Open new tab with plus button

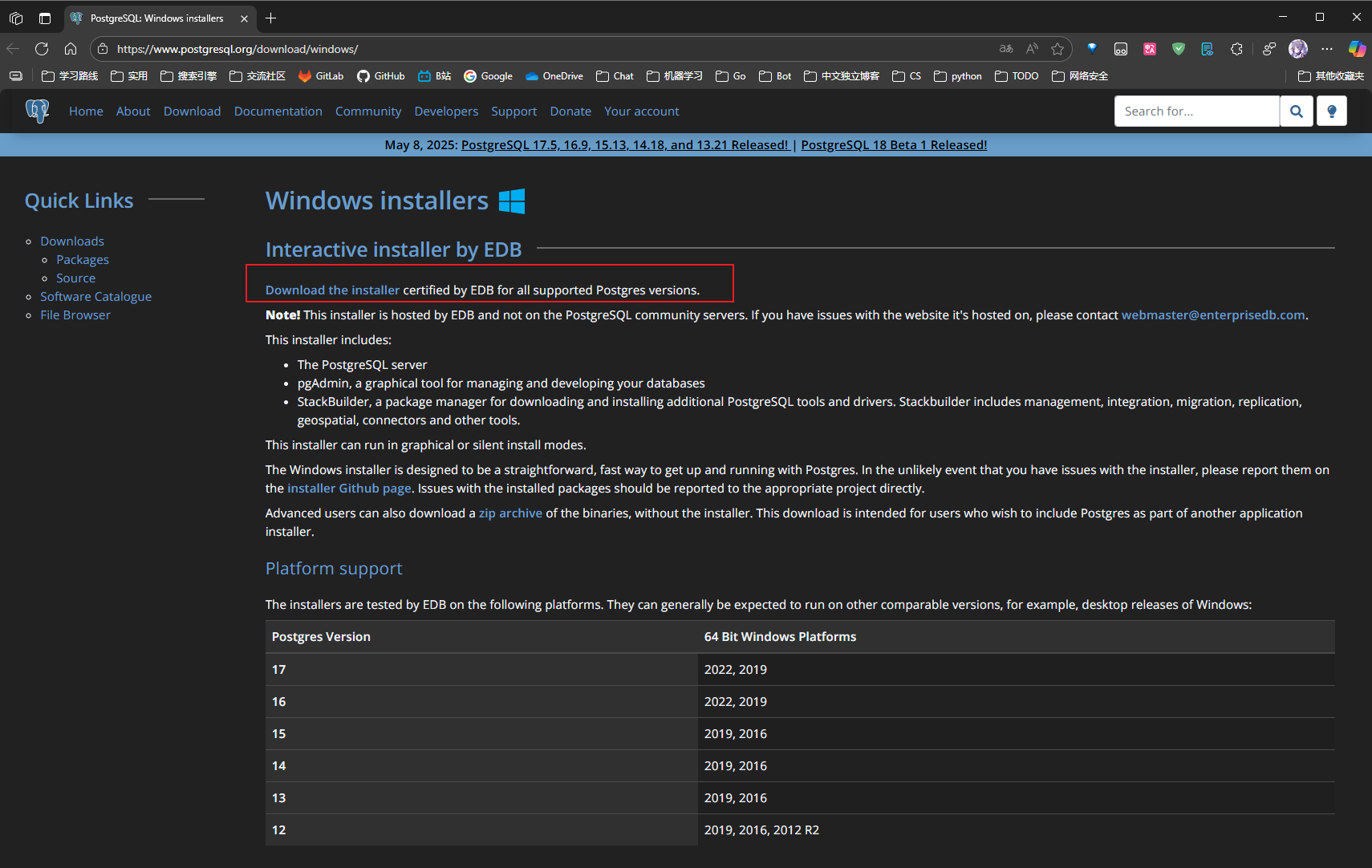(271, 18)
